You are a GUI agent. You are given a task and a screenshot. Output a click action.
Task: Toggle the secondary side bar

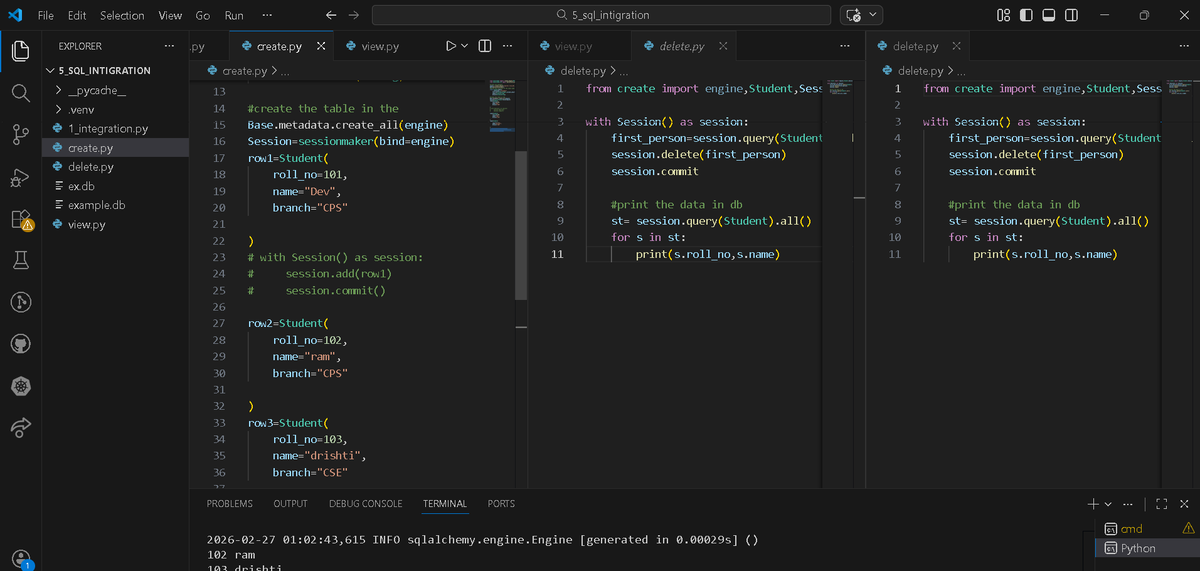click(1071, 15)
